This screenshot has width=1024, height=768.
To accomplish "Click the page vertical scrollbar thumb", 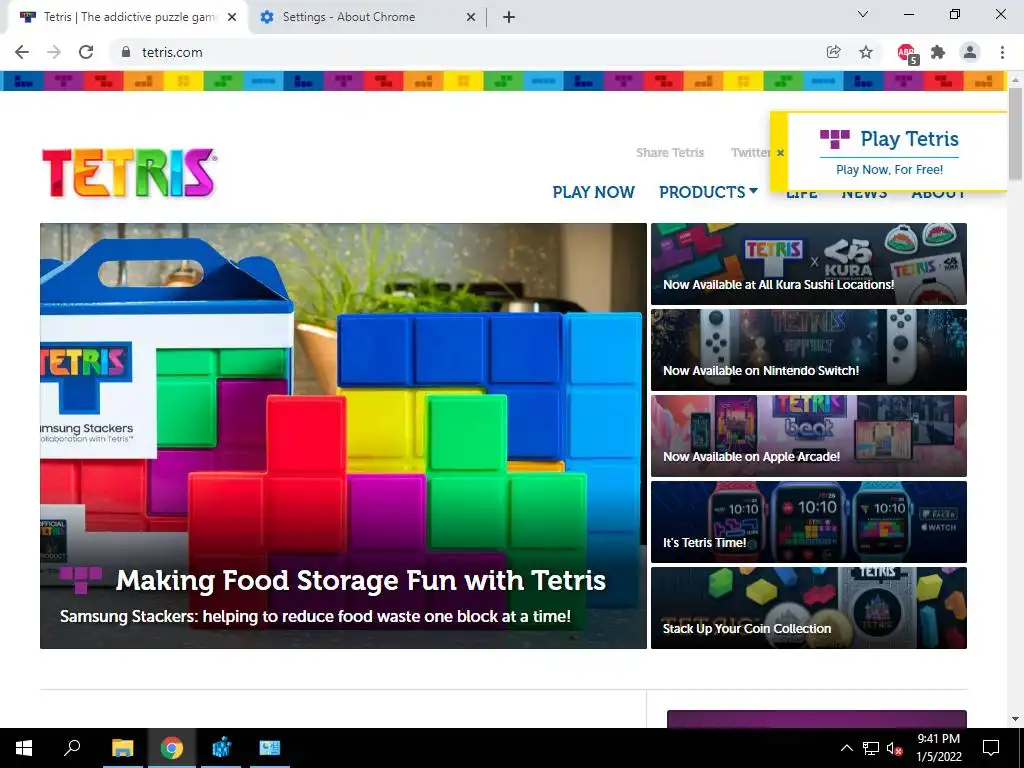I will [1015, 133].
